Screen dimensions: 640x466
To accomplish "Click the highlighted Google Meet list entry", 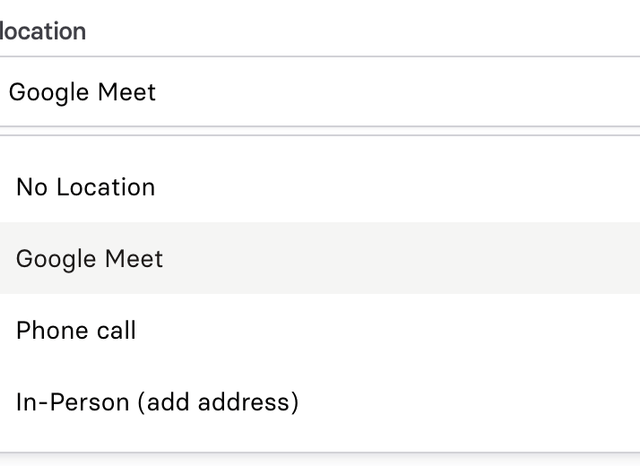I will point(90,259).
